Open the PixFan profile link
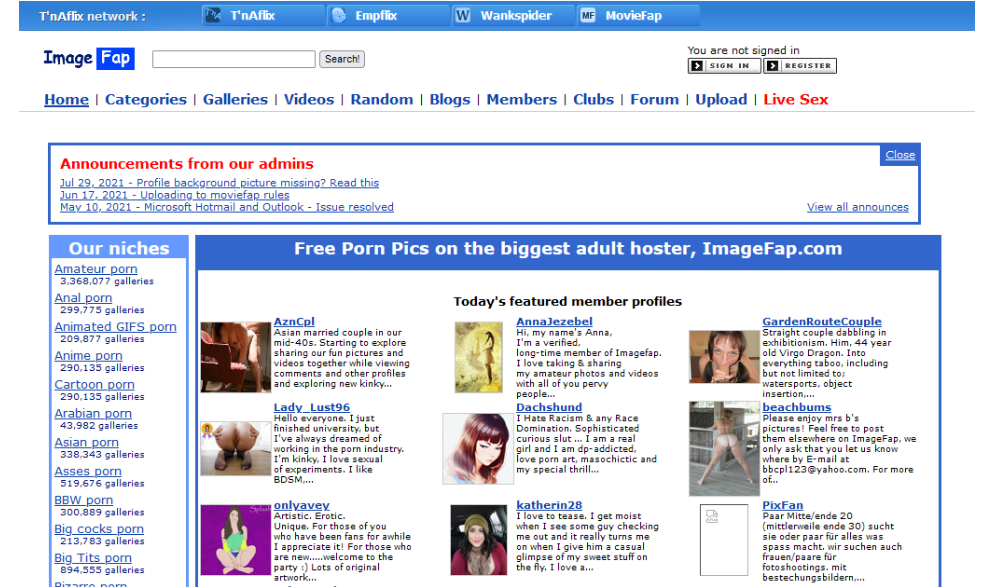This screenshot has width=1000, height=587. pyautogui.click(x=783, y=505)
